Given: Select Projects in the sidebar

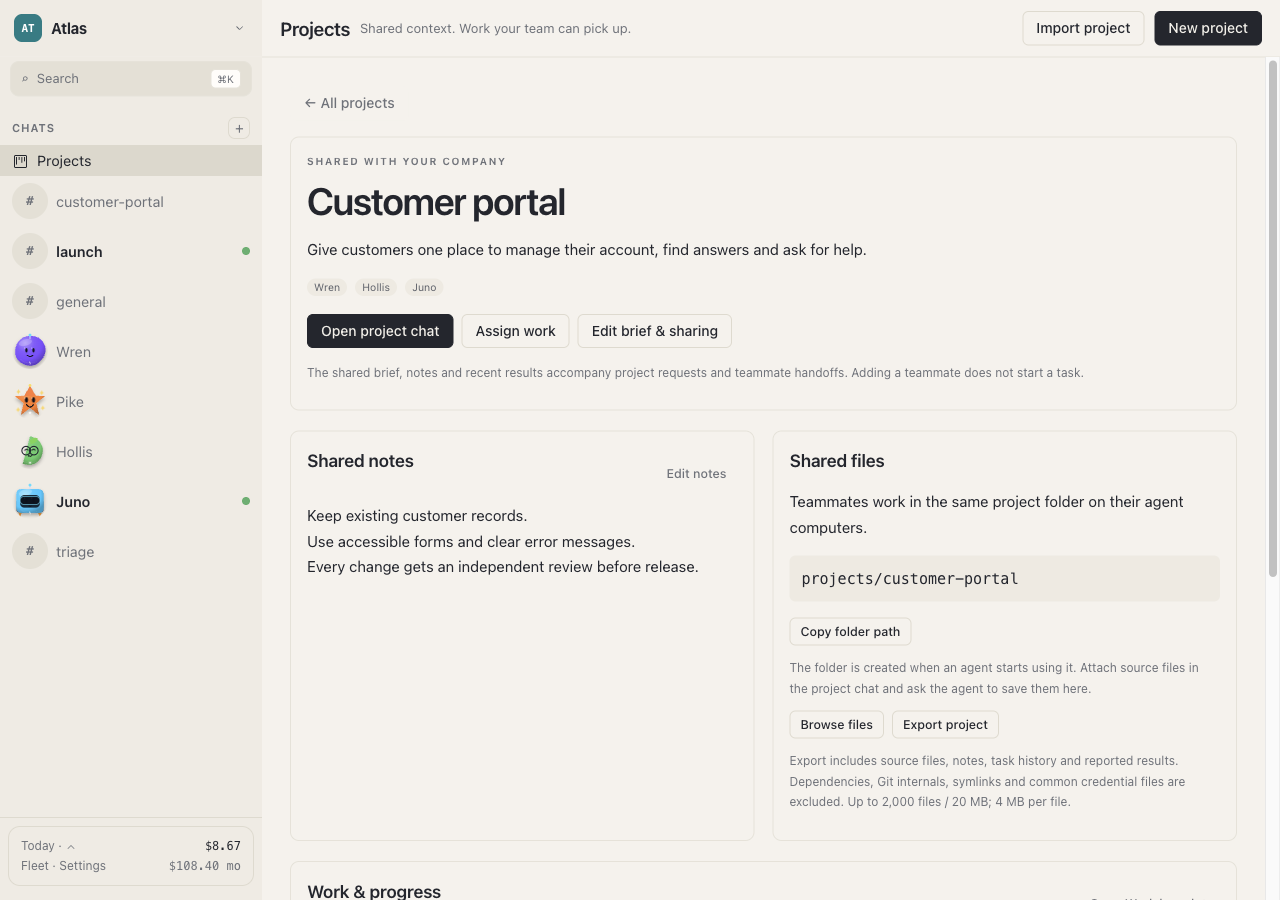Looking at the screenshot, I should pyautogui.click(x=131, y=161).
